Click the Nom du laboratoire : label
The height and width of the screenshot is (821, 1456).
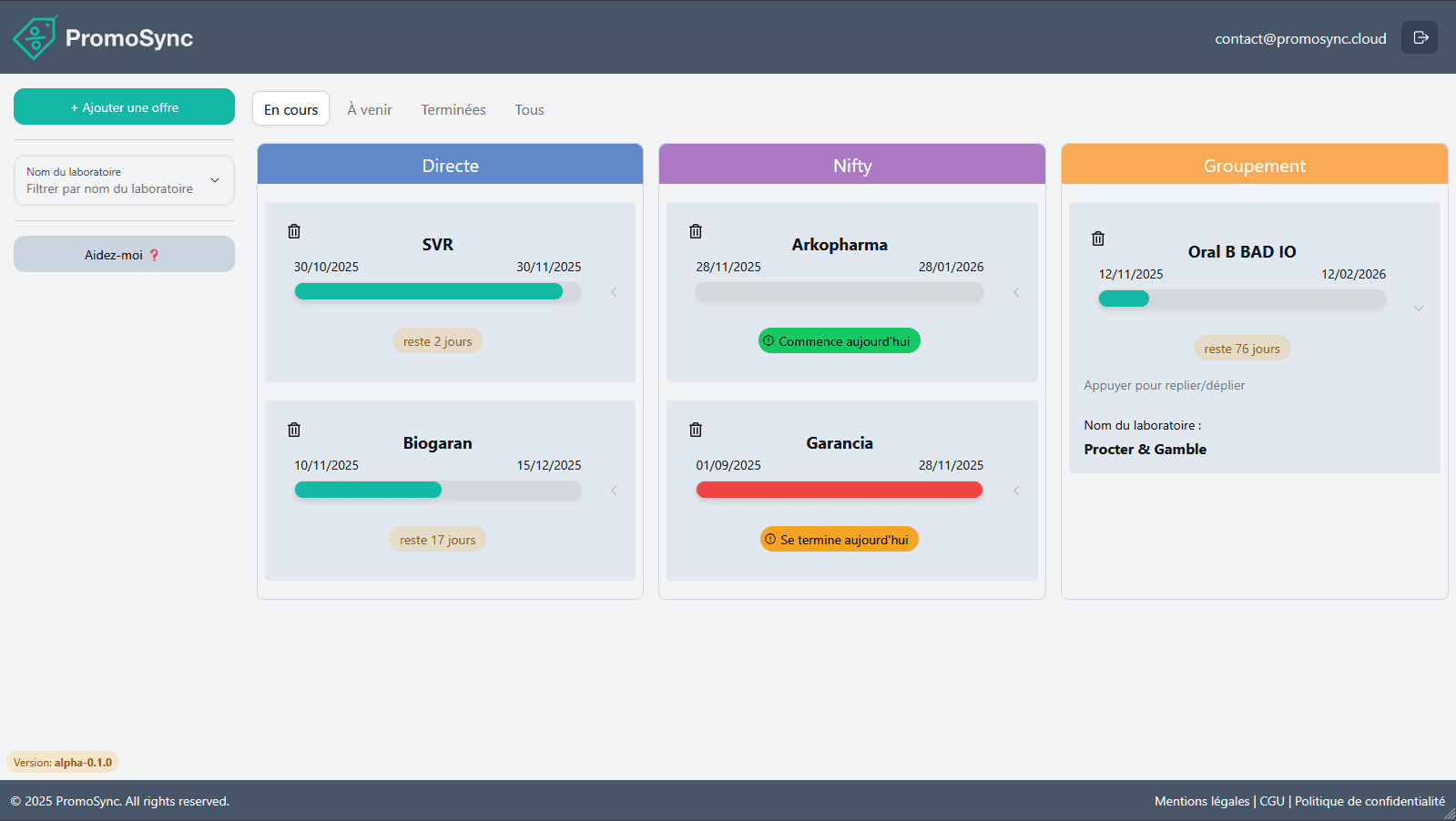(x=1142, y=425)
